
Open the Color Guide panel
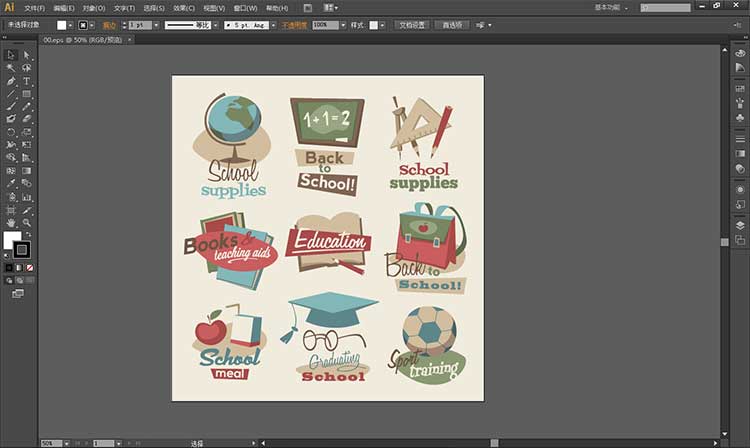coord(740,68)
